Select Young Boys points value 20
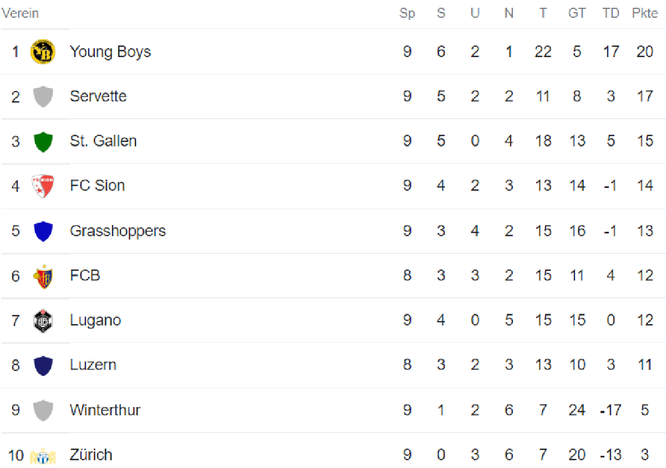Screen dimensions: 666x468 644,52
